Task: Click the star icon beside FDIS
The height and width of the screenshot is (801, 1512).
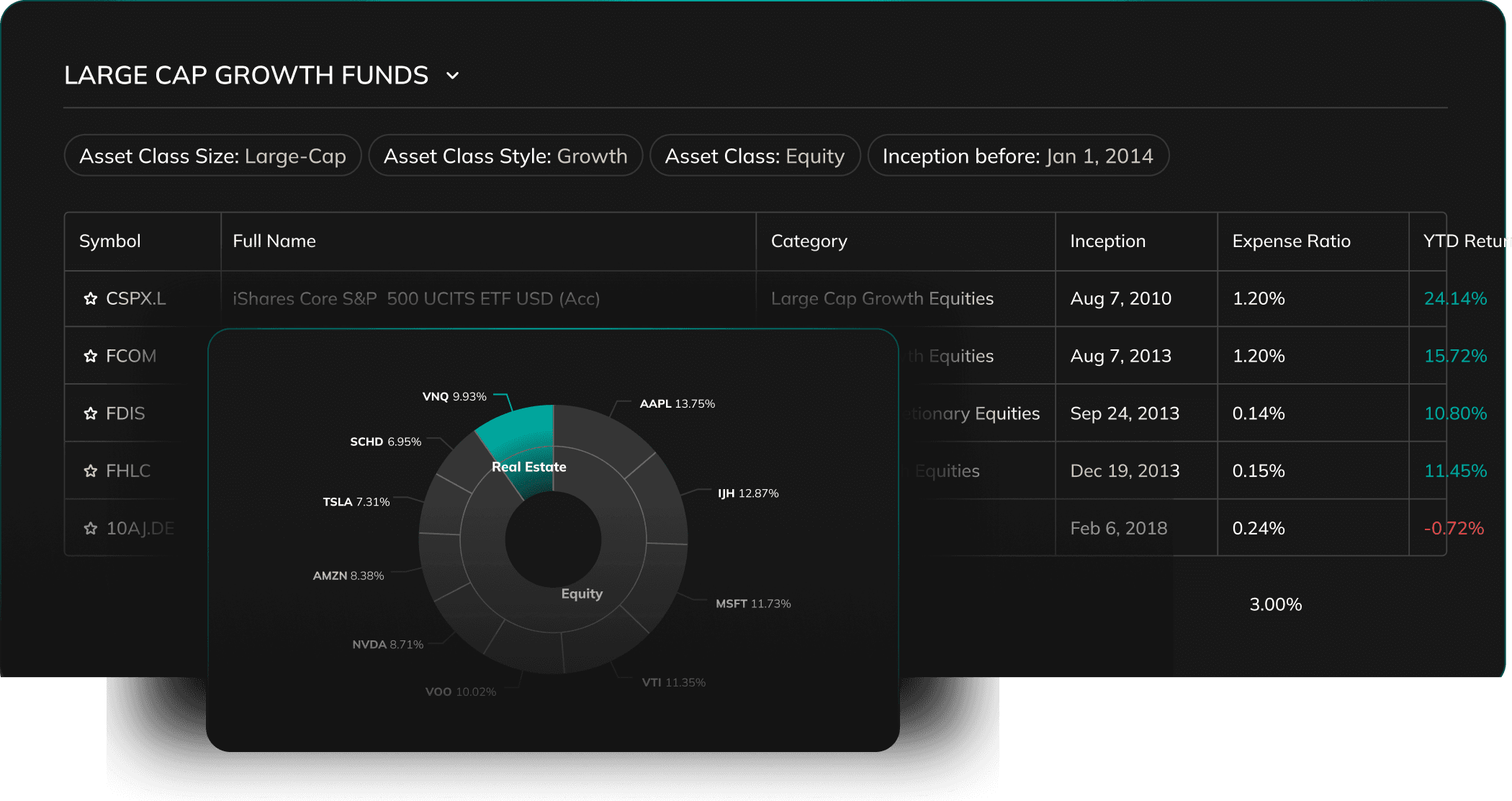Action: coord(90,413)
